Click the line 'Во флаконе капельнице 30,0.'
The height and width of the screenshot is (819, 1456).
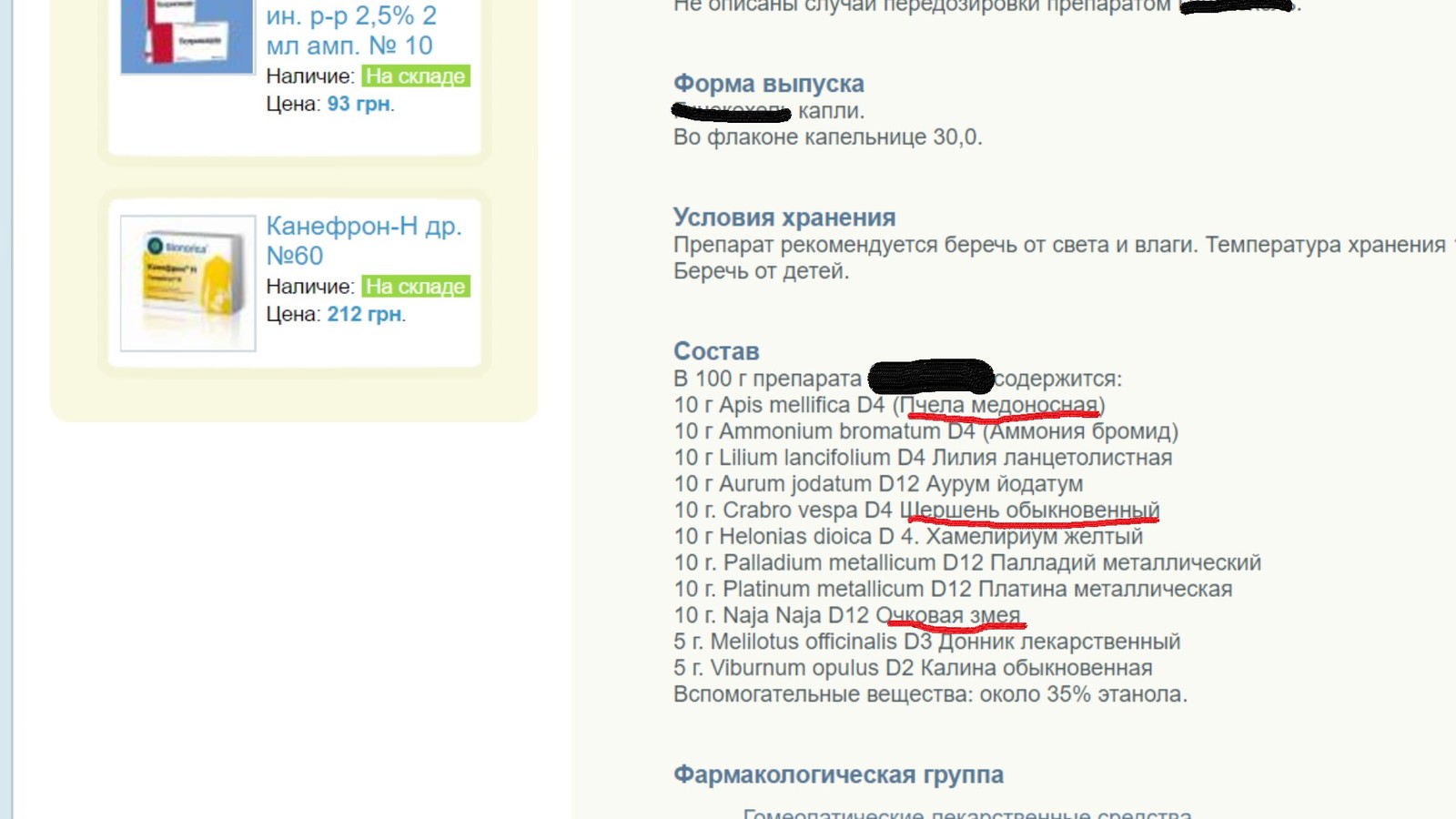coord(828,137)
